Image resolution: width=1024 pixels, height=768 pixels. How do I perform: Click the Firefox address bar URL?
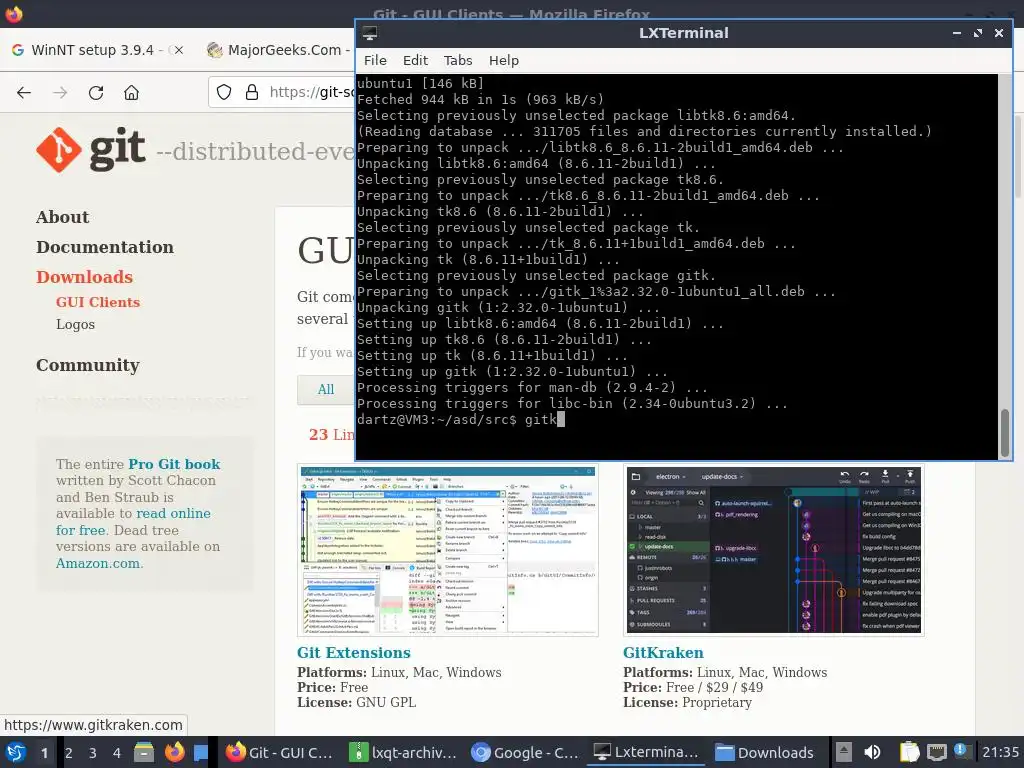click(x=311, y=92)
